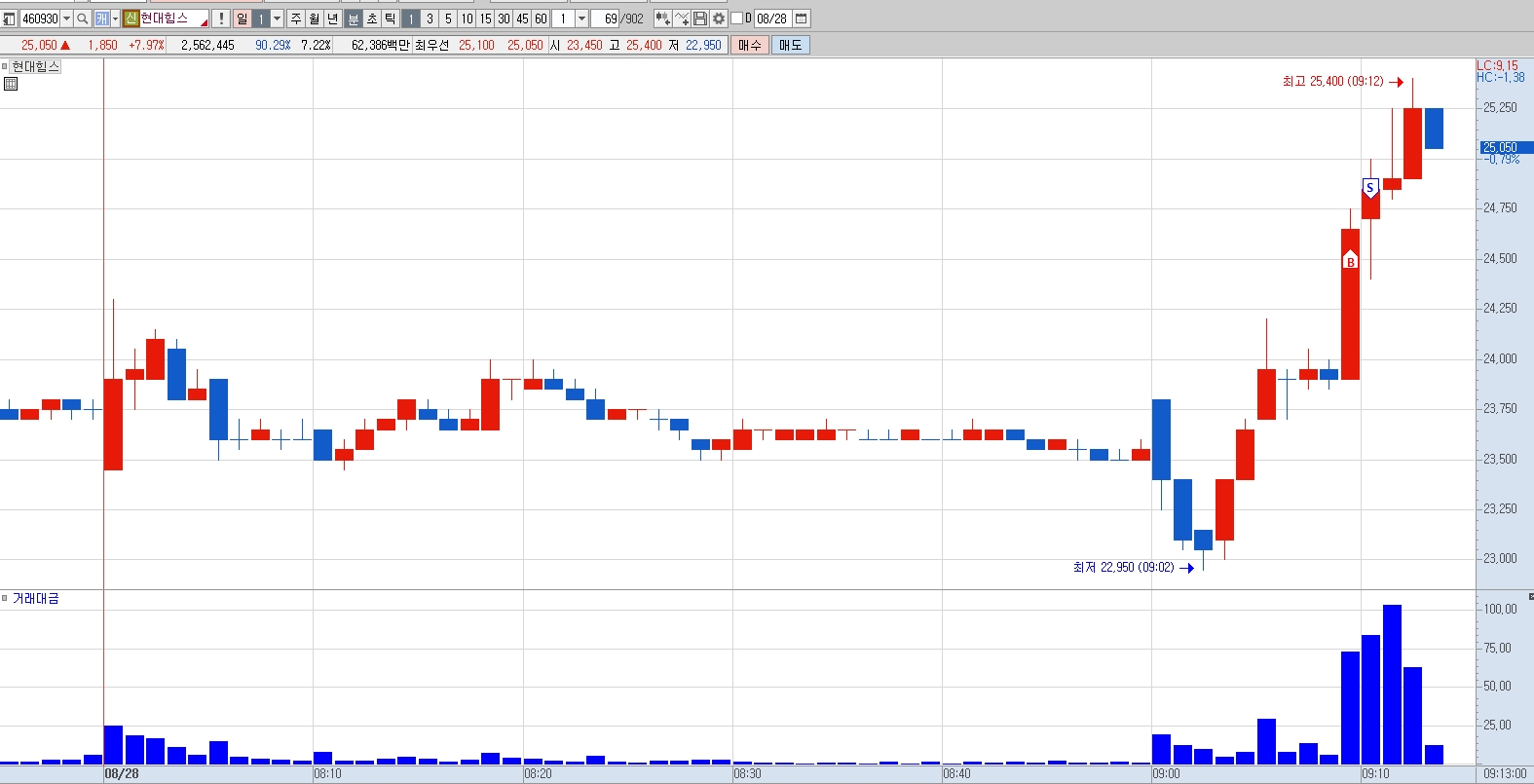The image size is (1534, 784).
Task: Open the calendar date picker icon
Action: tap(802, 19)
